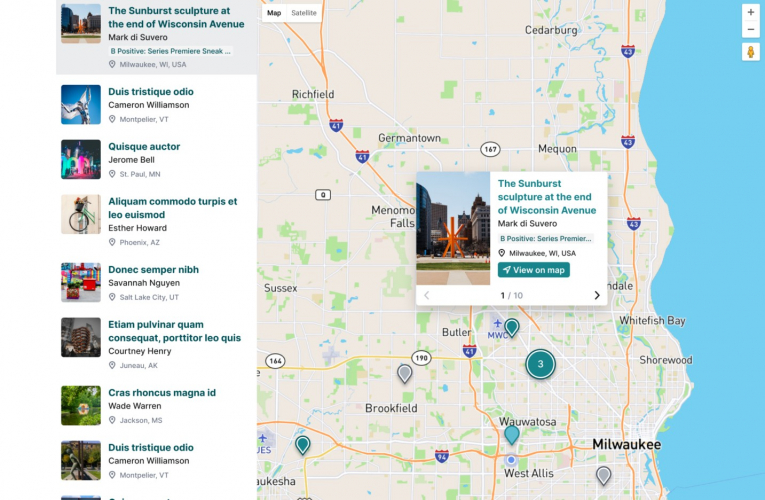The width and height of the screenshot is (765, 500).
Task: Click the Juneau, AK location text
Action: click(x=139, y=365)
